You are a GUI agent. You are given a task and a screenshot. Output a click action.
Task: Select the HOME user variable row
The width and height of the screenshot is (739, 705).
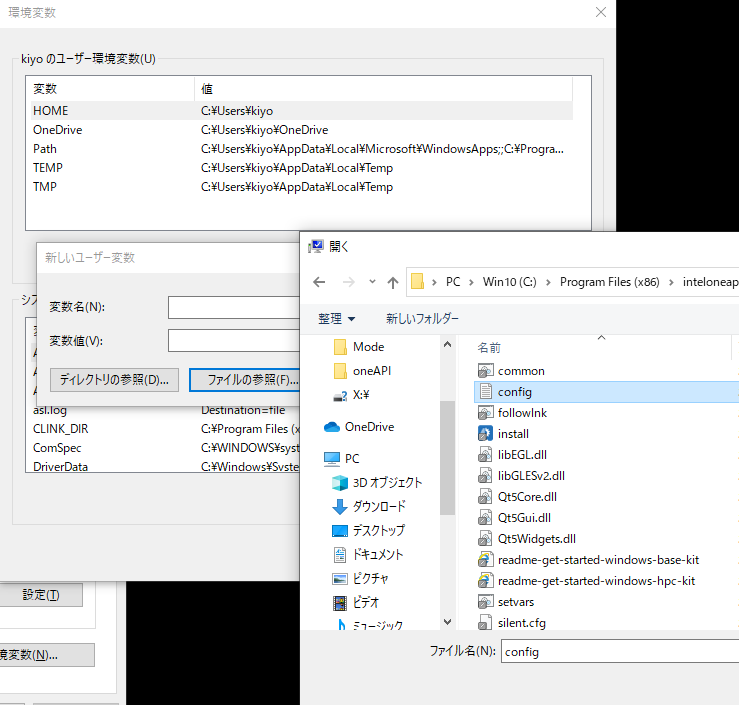click(x=302, y=111)
